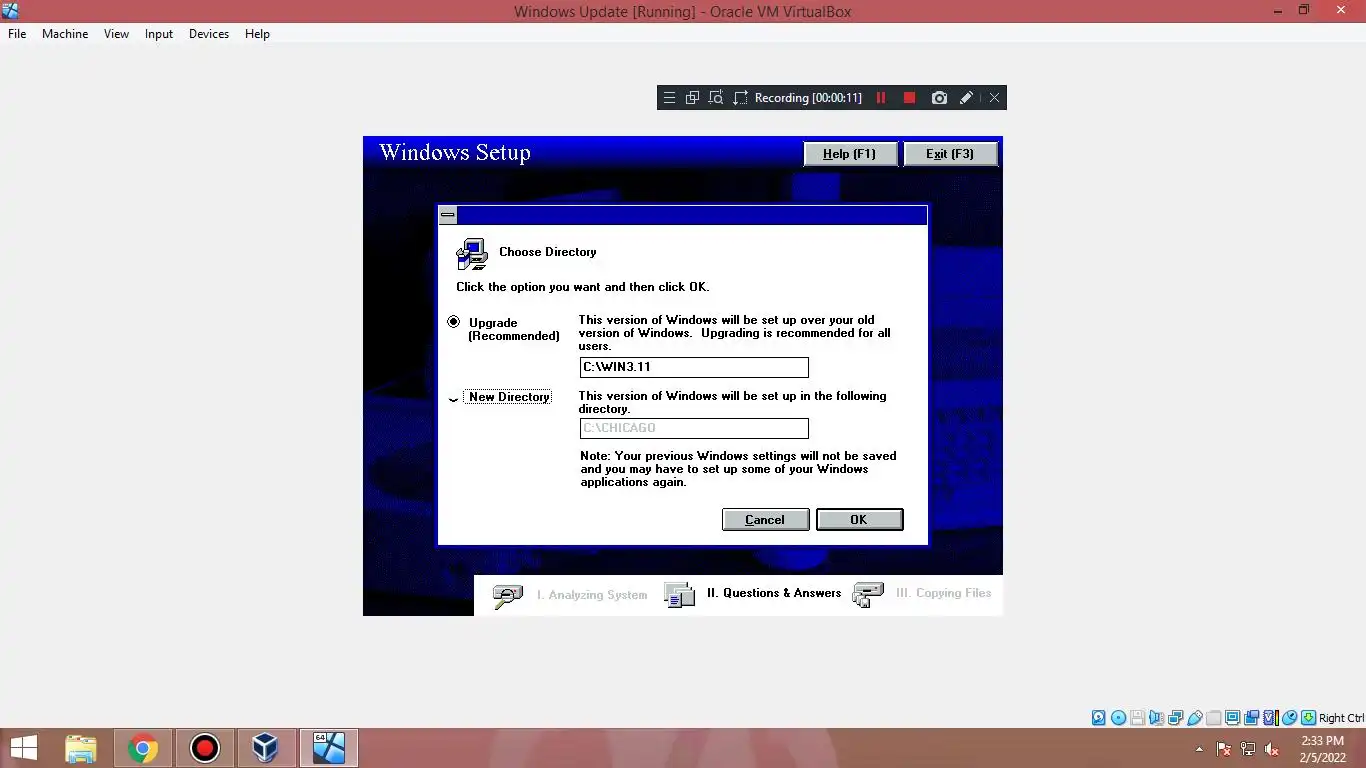
Task: Open the dialog system menu box
Action: click(x=448, y=215)
